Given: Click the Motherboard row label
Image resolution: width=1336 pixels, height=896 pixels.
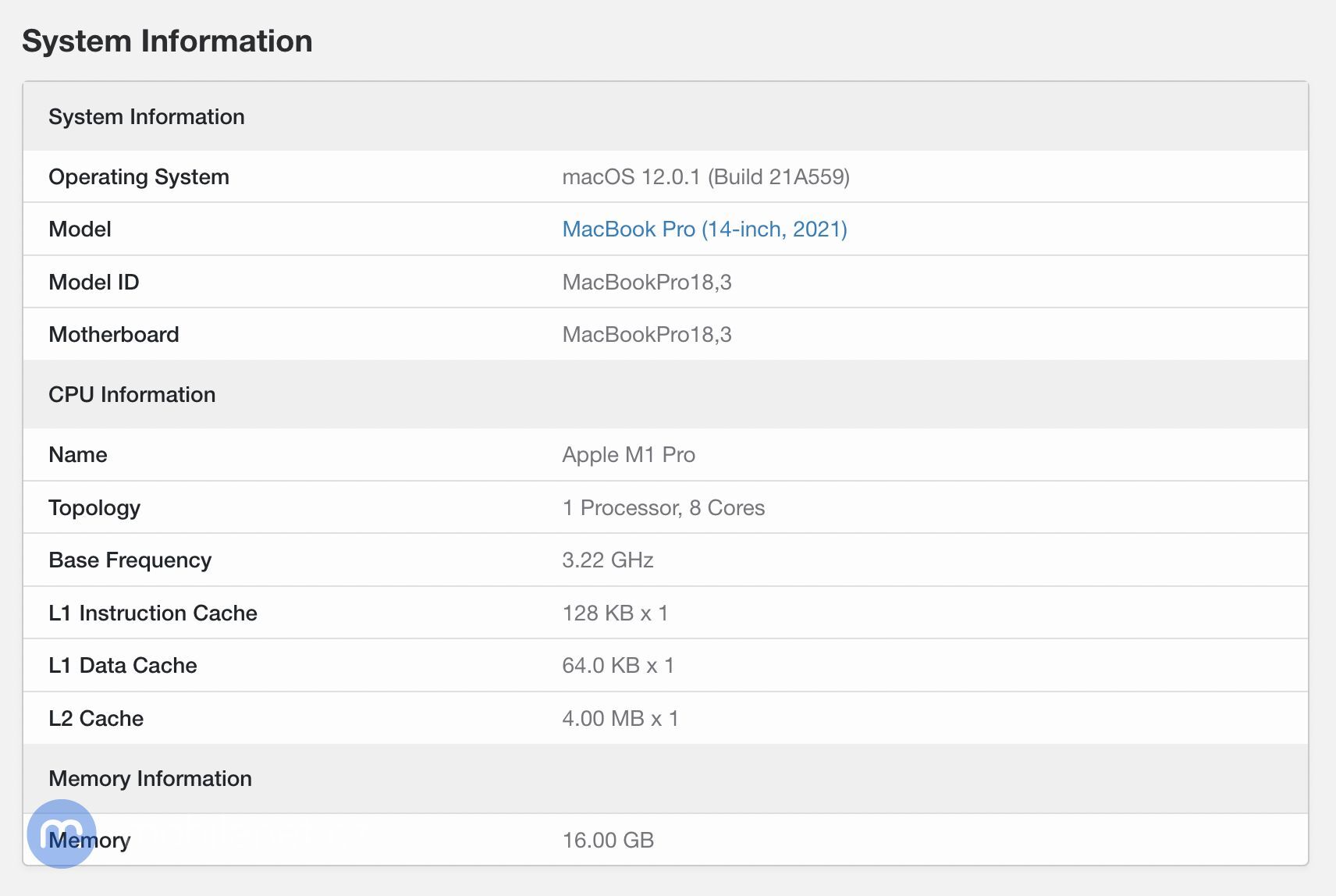Looking at the screenshot, I should [x=113, y=334].
